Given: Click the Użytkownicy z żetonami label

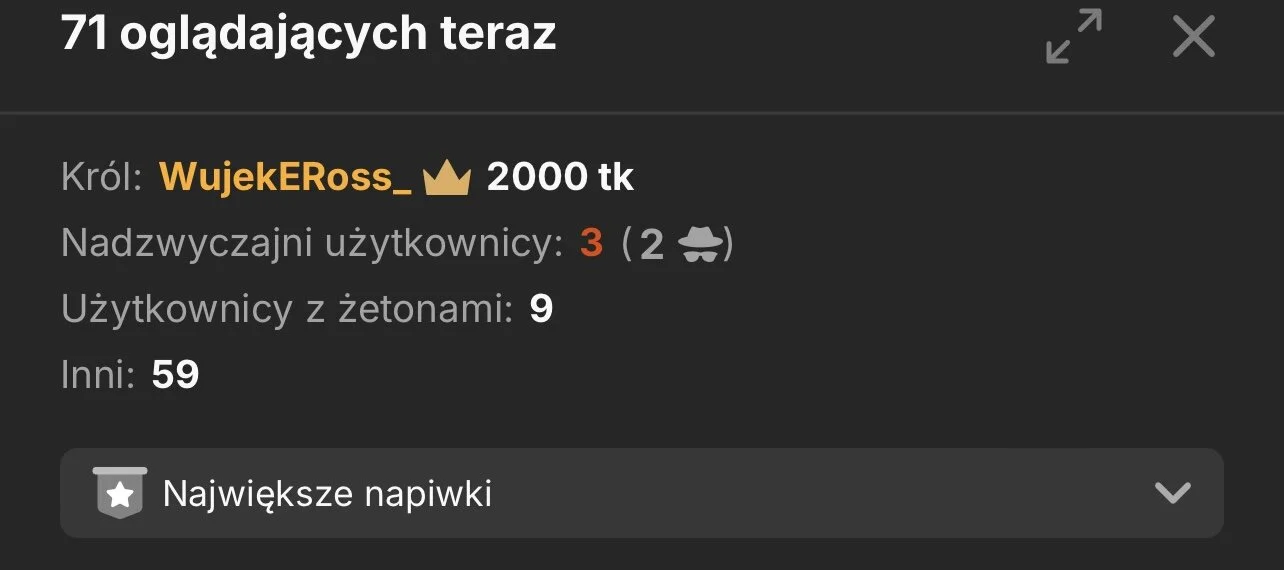Looking at the screenshot, I should pyautogui.click(x=287, y=310).
